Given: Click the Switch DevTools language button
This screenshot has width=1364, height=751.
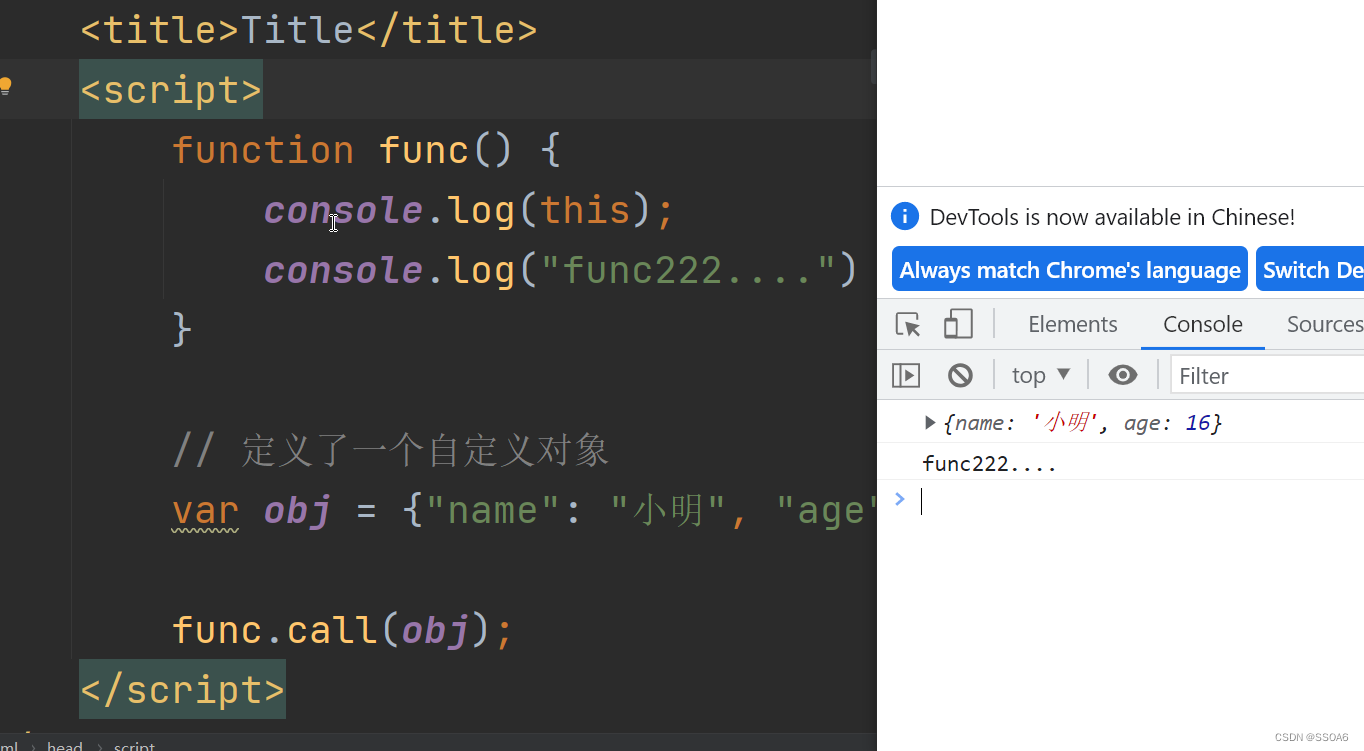Looking at the screenshot, I should (1310, 269).
